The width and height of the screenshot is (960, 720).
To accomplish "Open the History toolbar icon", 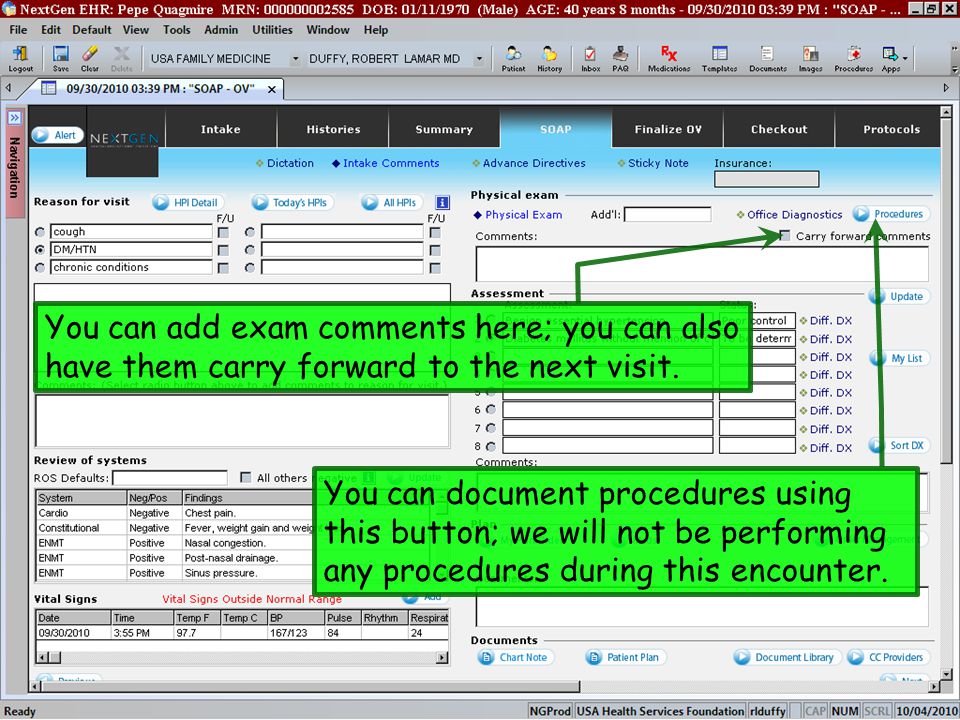I will [549, 59].
